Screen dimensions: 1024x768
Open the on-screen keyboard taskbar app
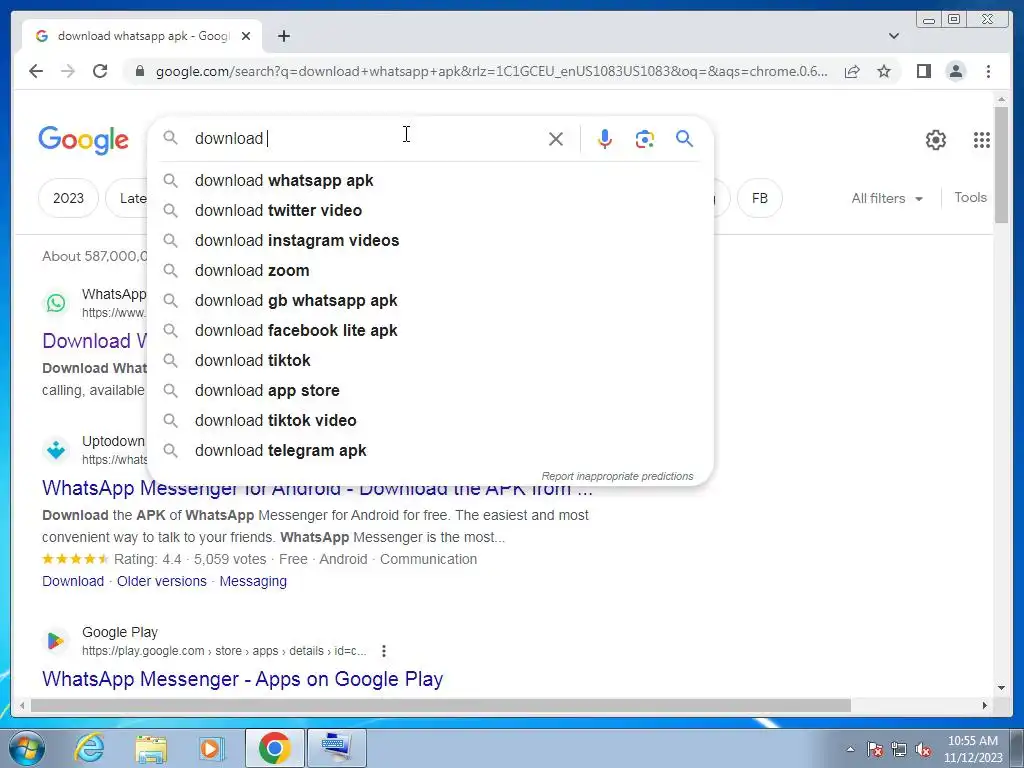[336, 748]
